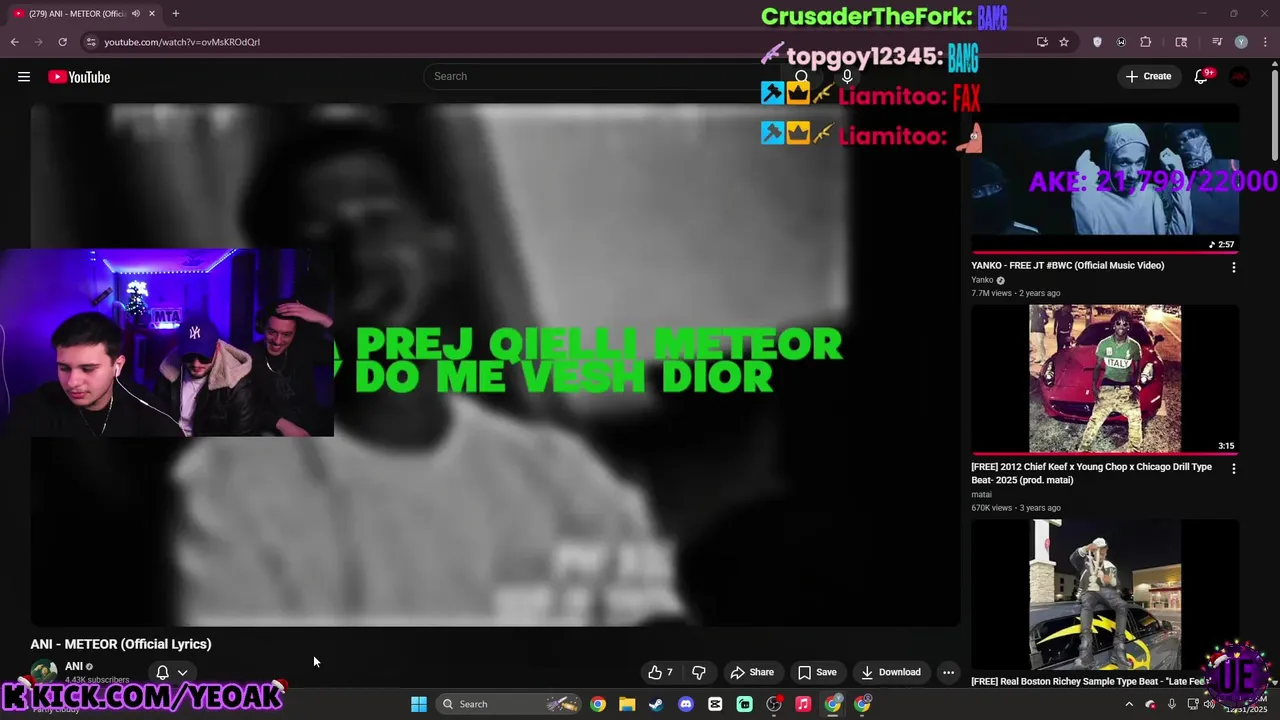Bookmark this page with the star icon
1280x720 pixels.
pyautogui.click(x=1064, y=42)
